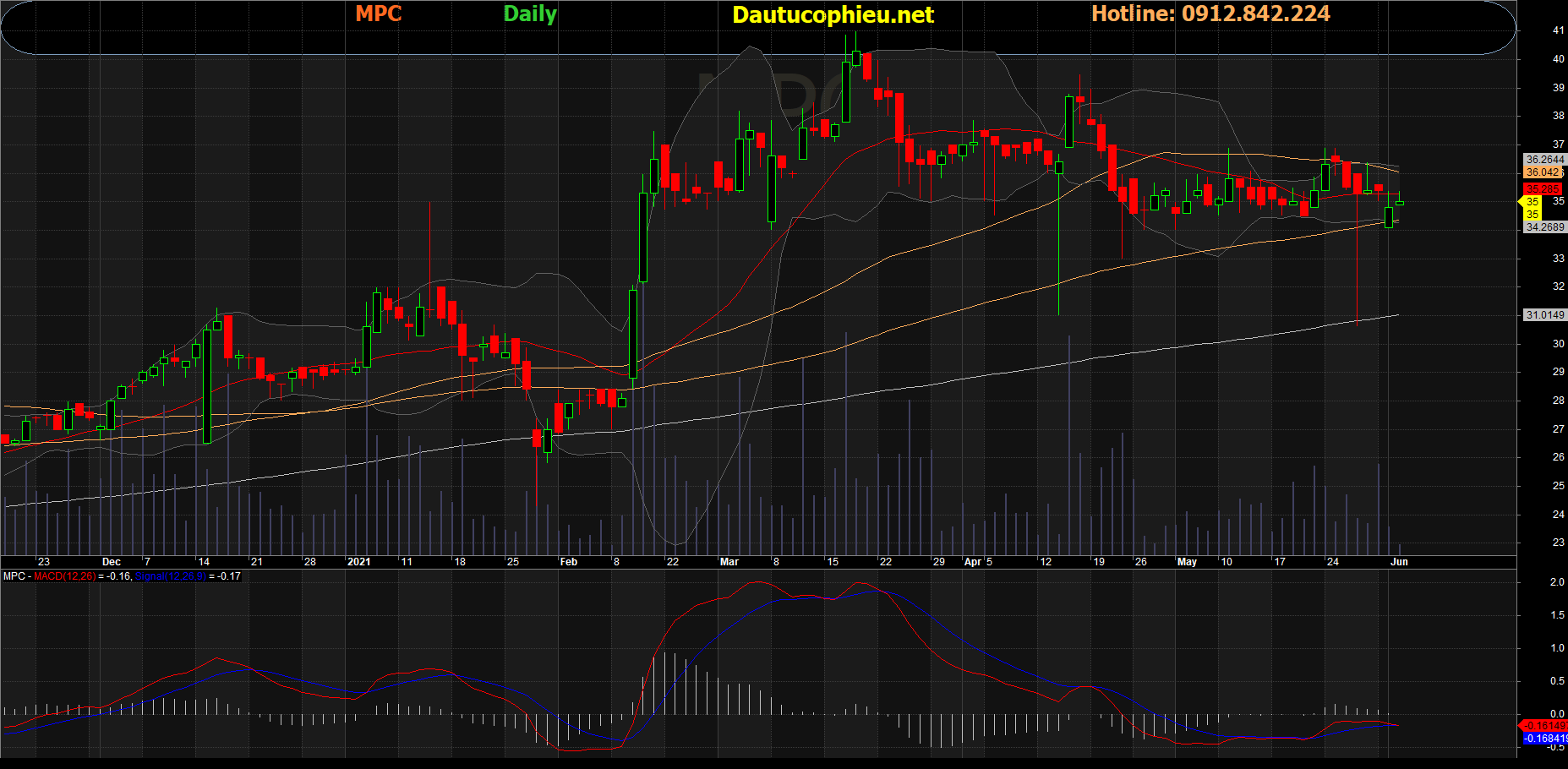Select the Mar label on the date axis

tap(729, 562)
